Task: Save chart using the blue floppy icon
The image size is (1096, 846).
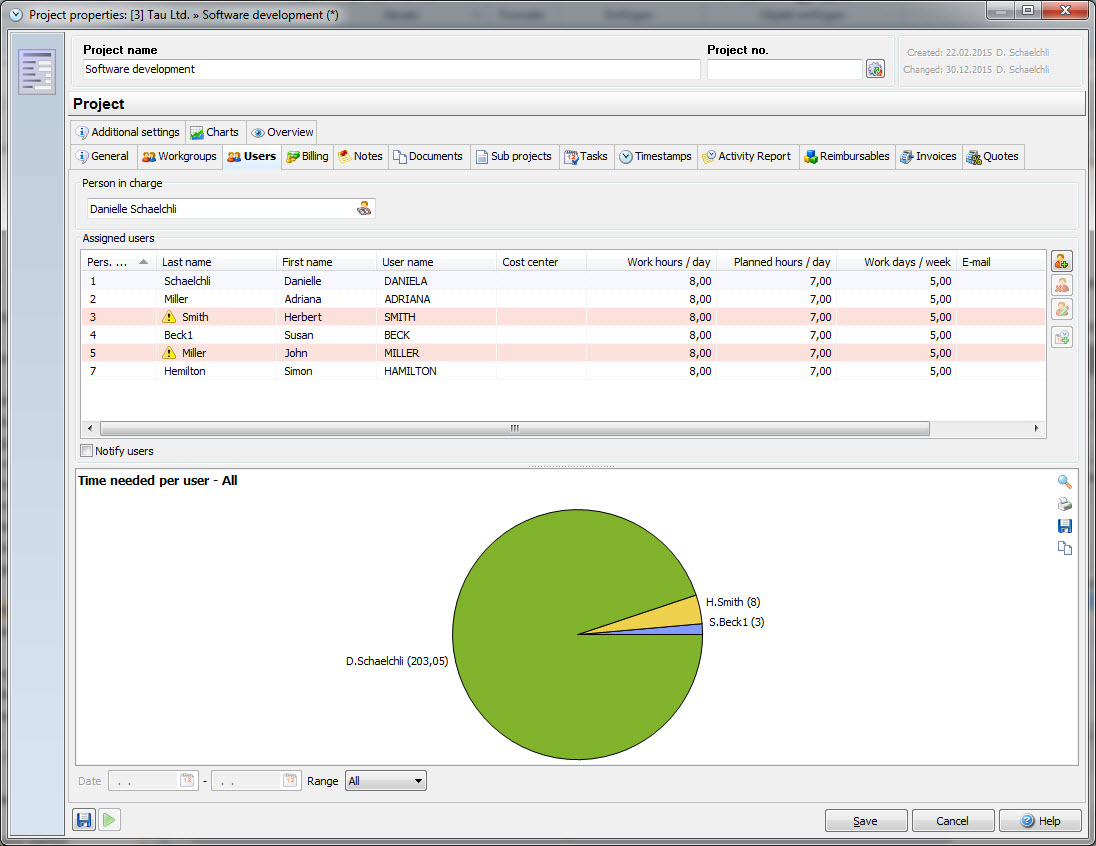Action: [x=1064, y=526]
